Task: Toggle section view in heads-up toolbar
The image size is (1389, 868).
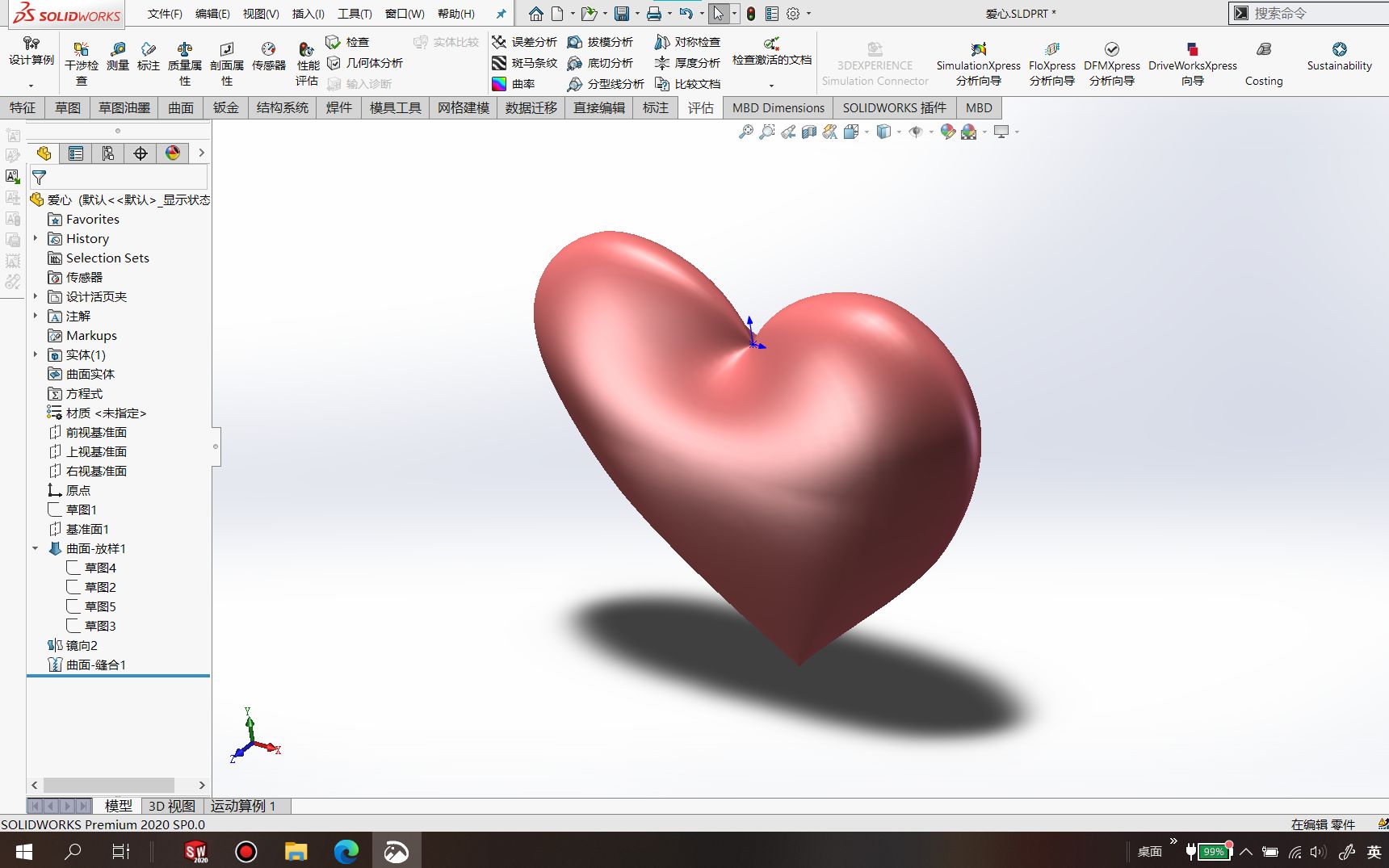Action: [x=809, y=131]
